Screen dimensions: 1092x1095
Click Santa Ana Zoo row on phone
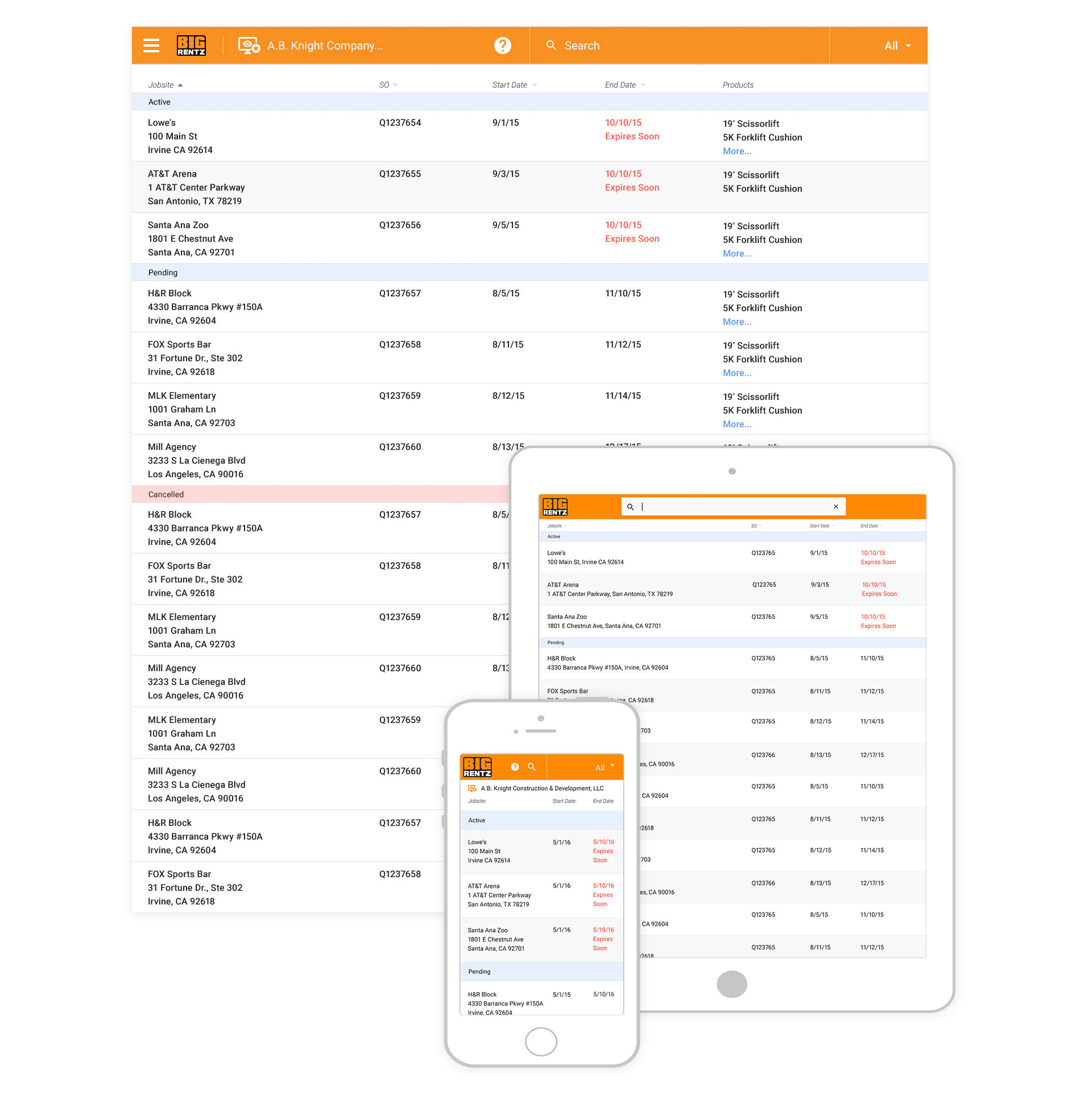pyautogui.click(x=541, y=940)
